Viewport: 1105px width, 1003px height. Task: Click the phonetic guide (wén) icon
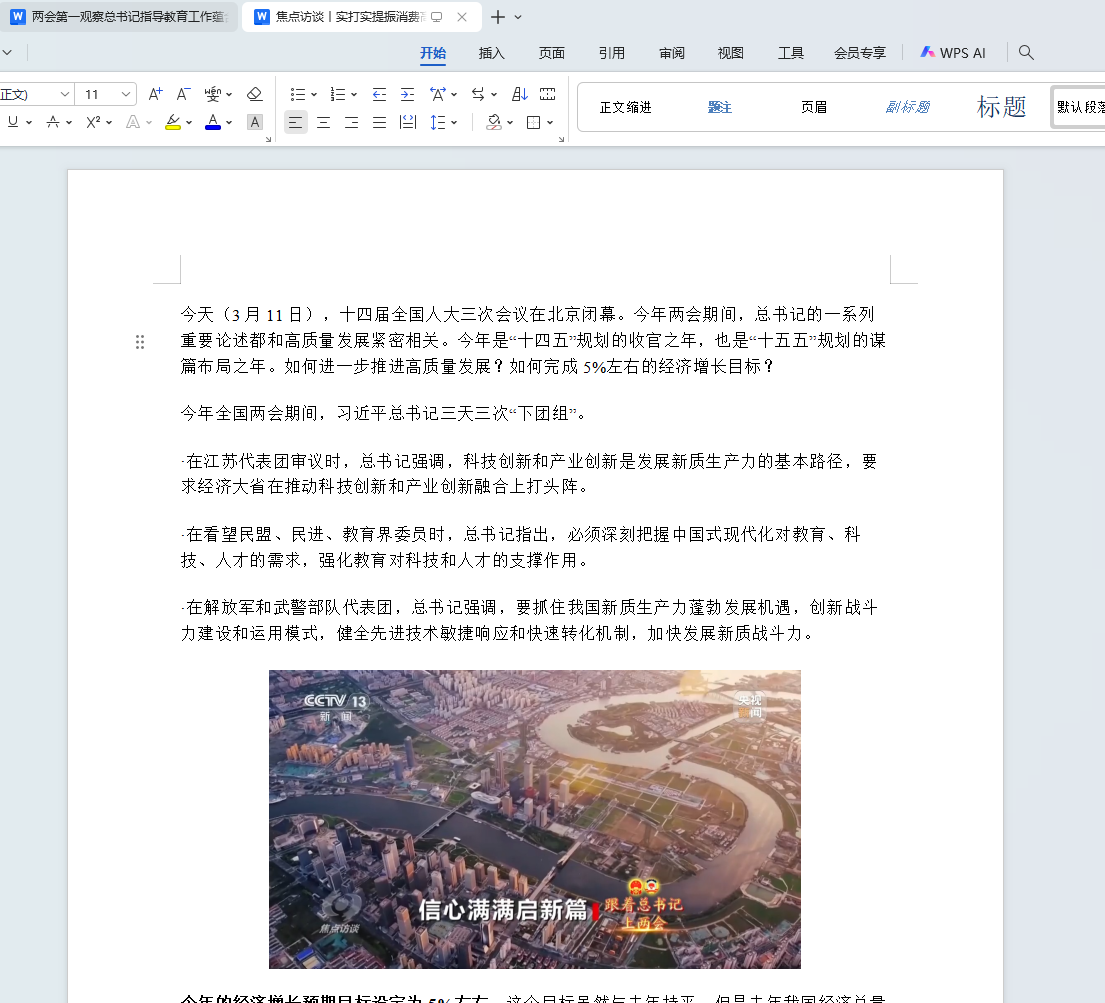(212, 94)
